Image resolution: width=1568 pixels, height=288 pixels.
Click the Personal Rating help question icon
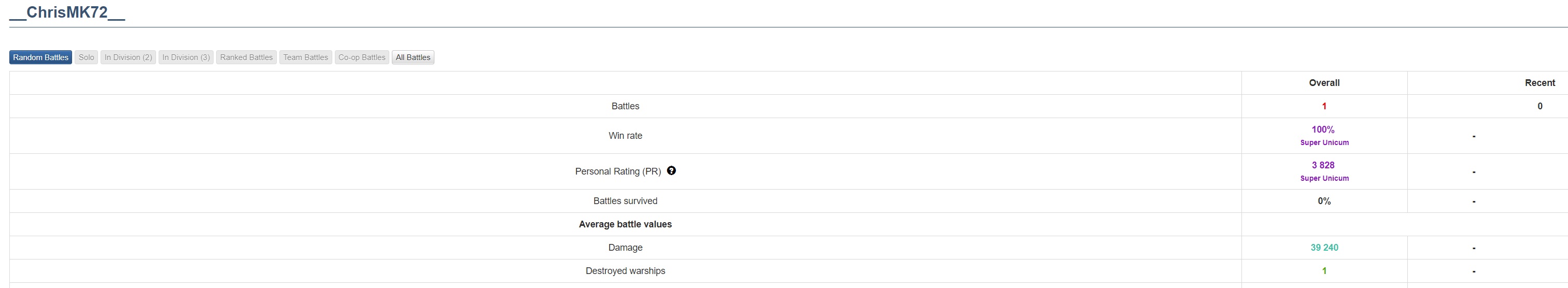671,170
